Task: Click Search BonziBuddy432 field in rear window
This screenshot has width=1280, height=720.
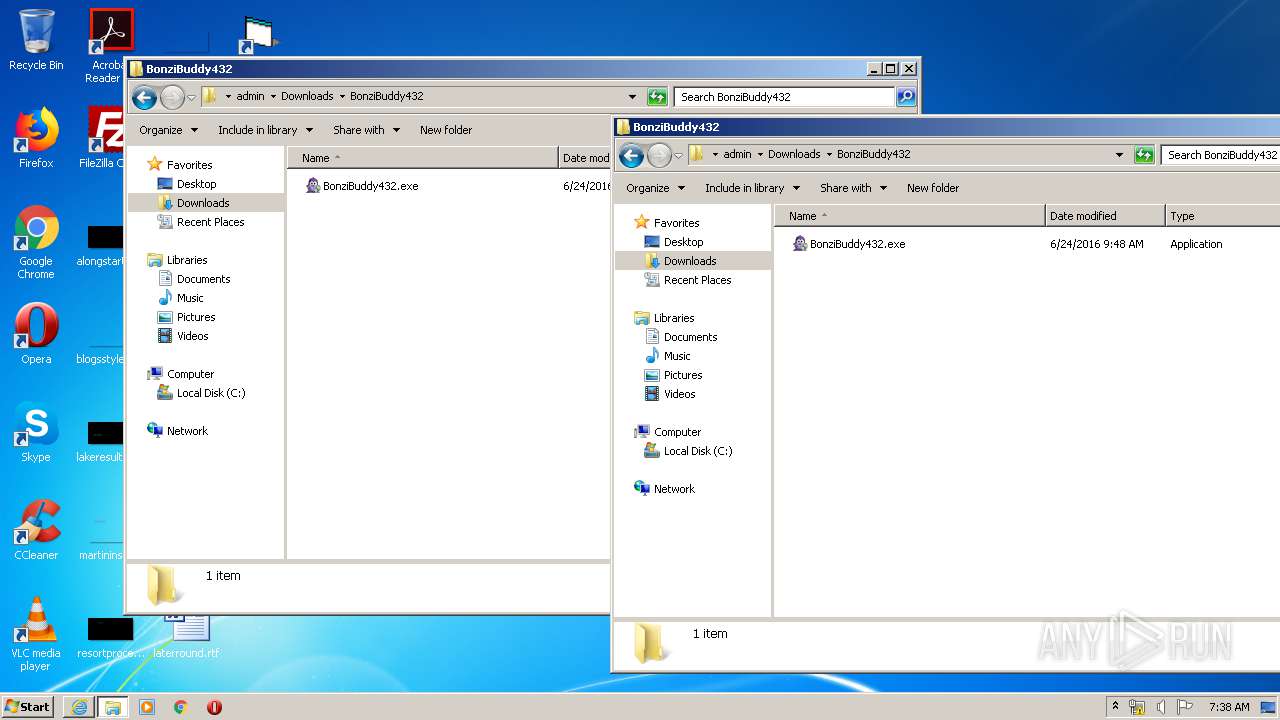Action: [784, 97]
